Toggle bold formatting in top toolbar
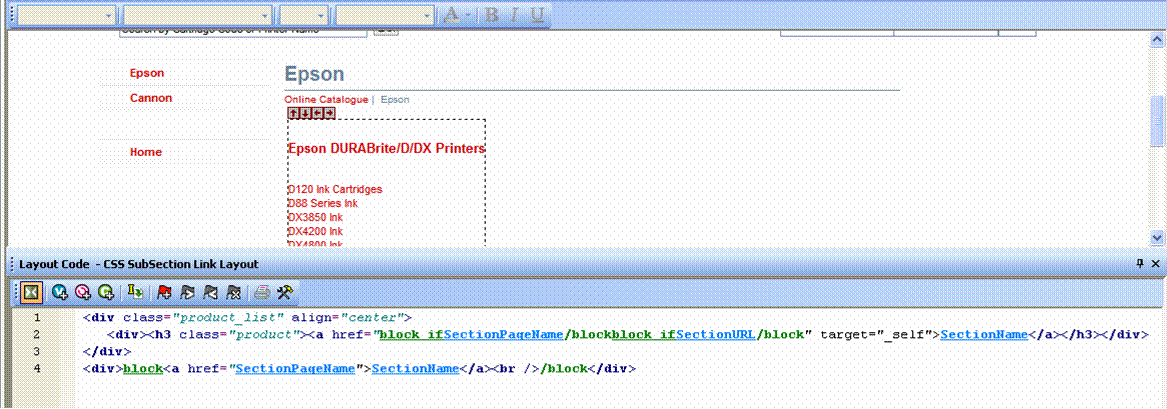The width and height of the screenshot is (1167, 409). [x=492, y=15]
